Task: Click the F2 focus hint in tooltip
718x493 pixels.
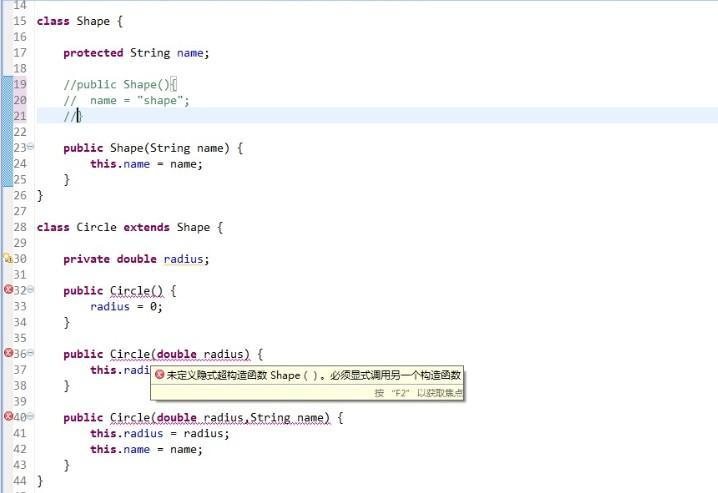Action: click(419, 393)
